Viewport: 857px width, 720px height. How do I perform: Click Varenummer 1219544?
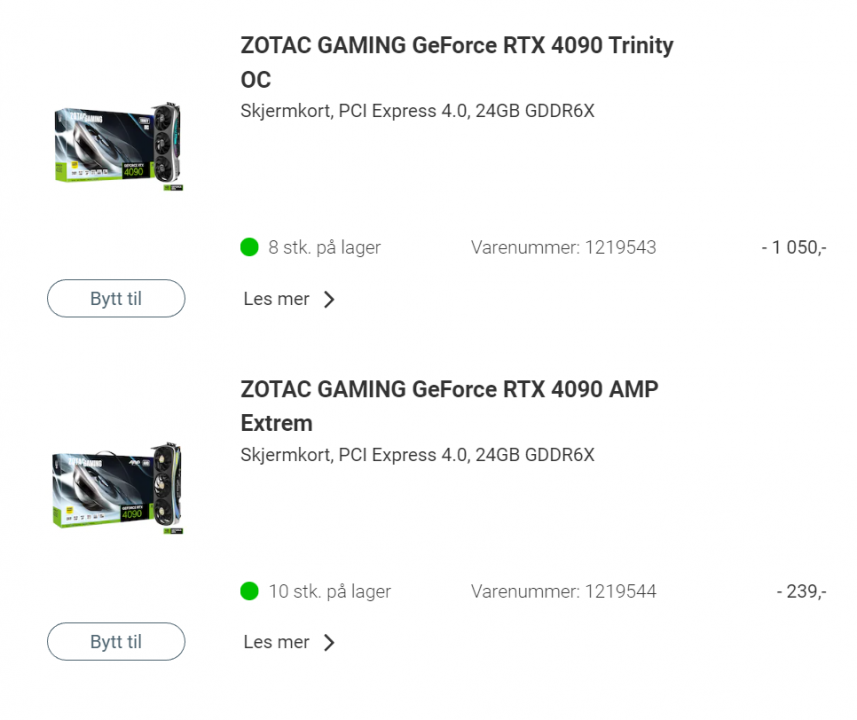pos(563,591)
